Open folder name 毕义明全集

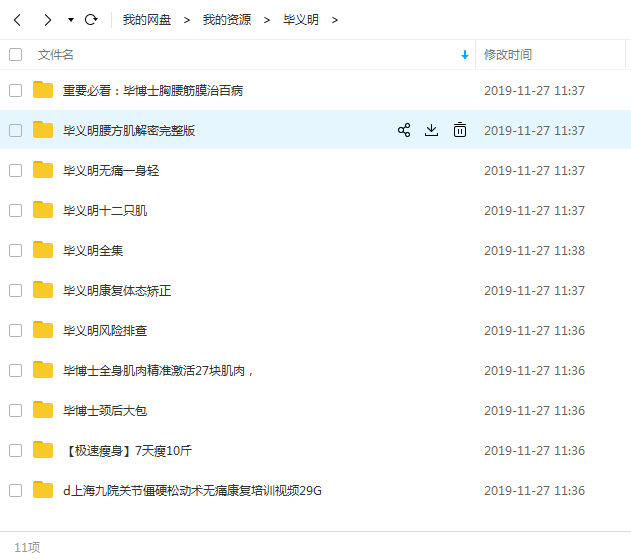pos(93,250)
